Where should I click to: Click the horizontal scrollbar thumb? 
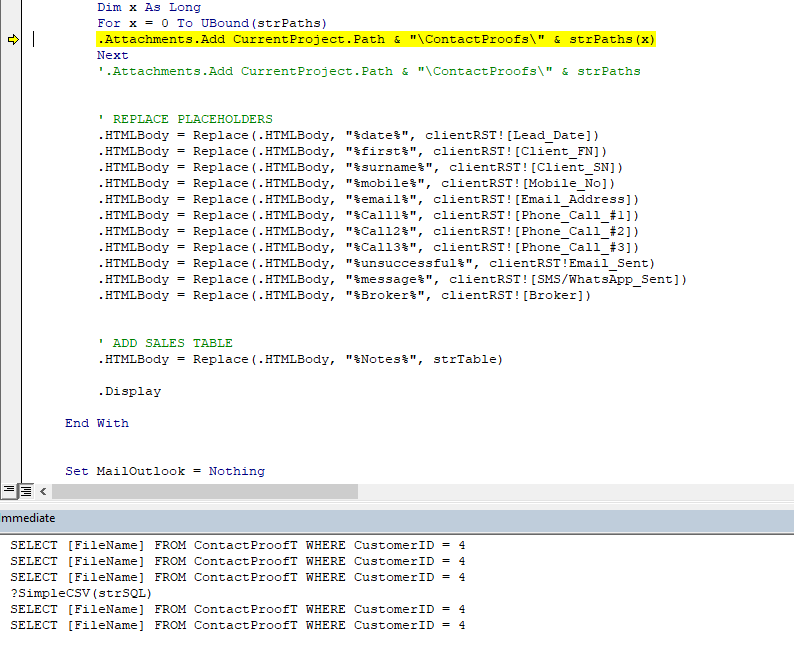(x=205, y=491)
